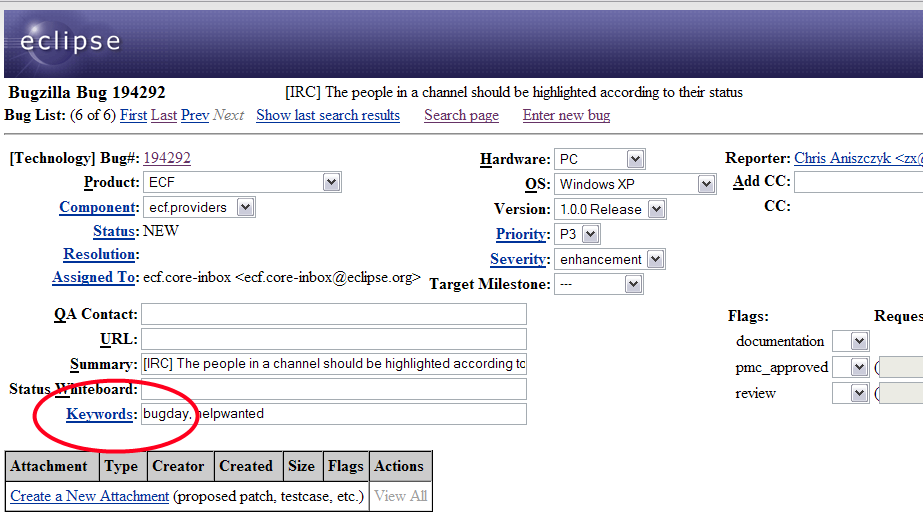Screen dimensions: 923x513
Task: Go to Last bug in list
Action: [164, 115]
